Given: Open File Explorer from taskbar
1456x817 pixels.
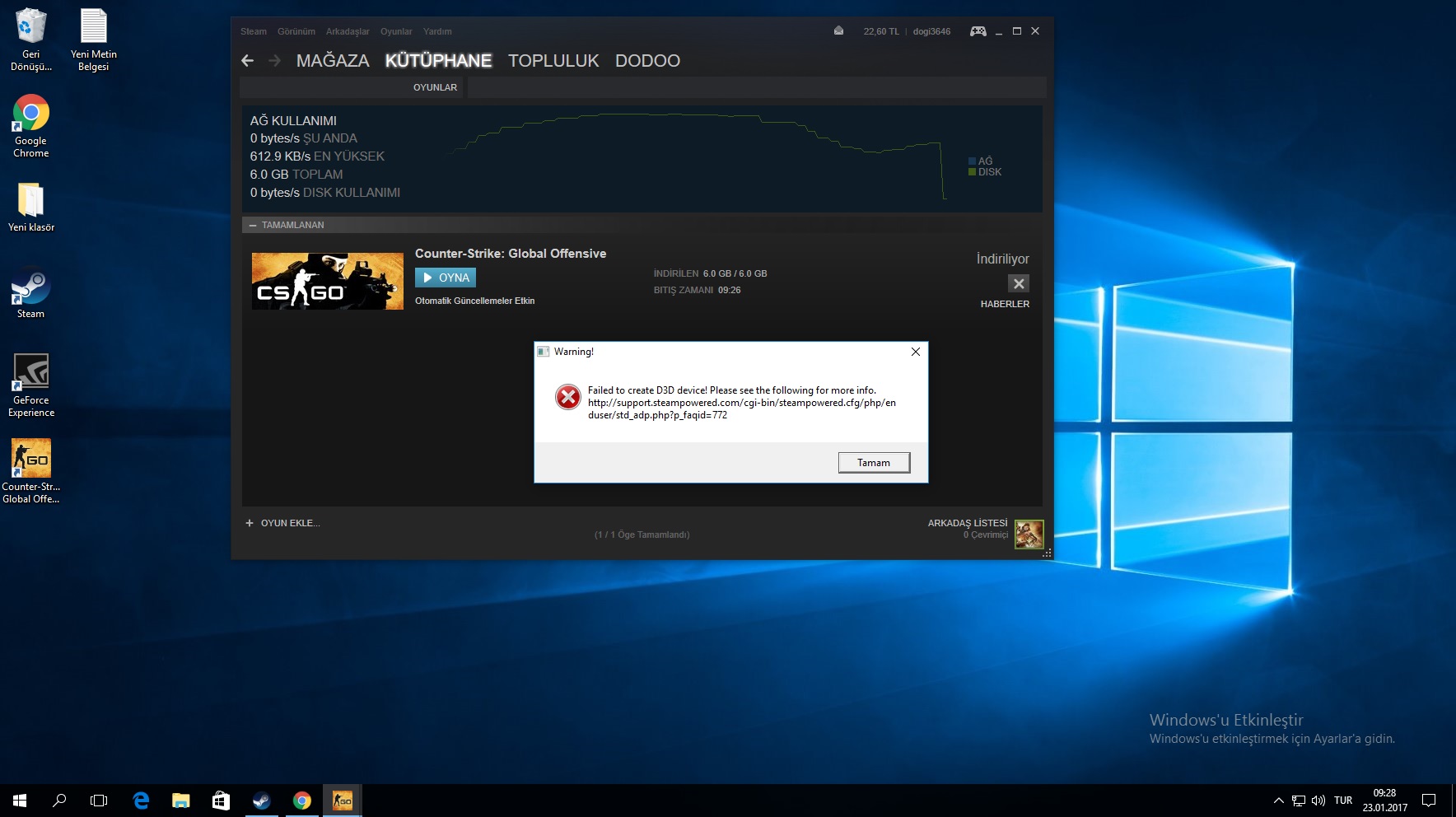Looking at the screenshot, I should coord(180,801).
